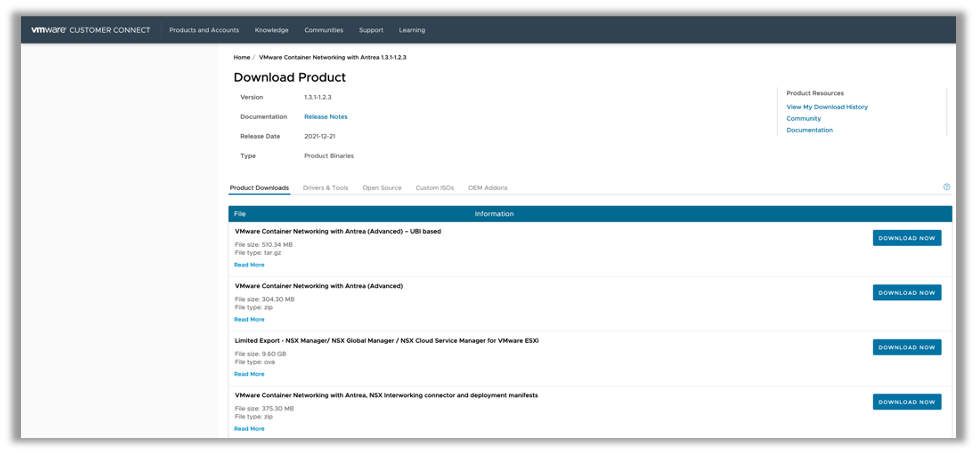Expand Read More under NSX Manager ova

(249, 374)
